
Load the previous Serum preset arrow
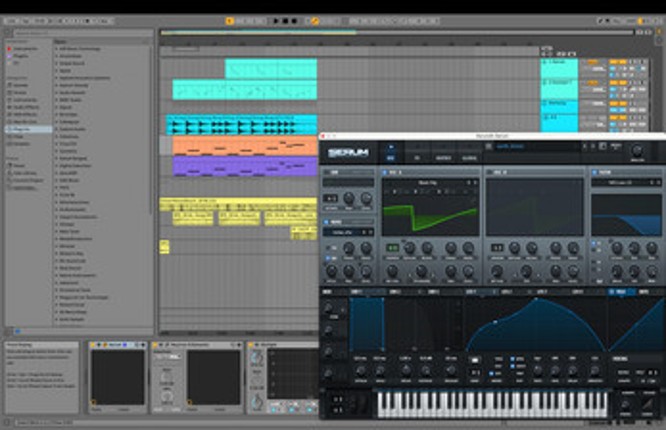[584, 147]
